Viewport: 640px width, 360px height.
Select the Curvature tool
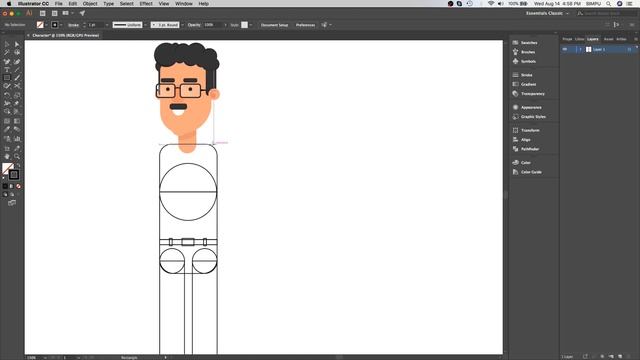[17, 62]
